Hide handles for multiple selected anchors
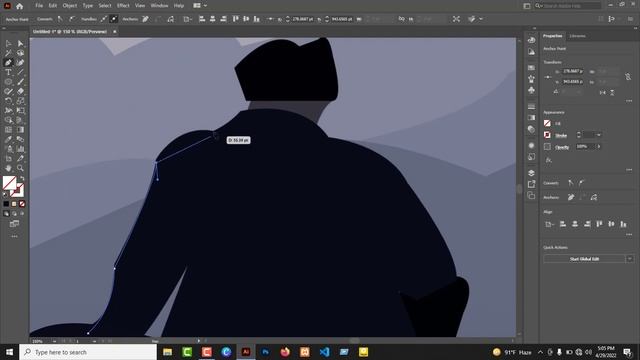The width and height of the screenshot is (640, 360). point(113,19)
